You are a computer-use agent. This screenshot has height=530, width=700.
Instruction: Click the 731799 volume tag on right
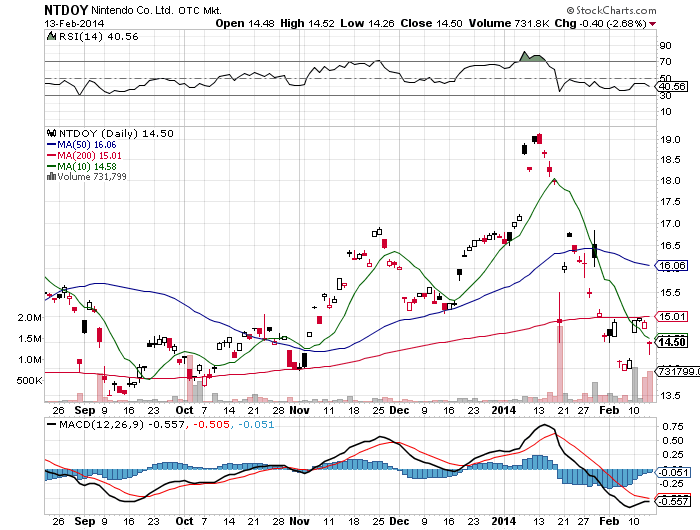pyautogui.click(x=678, y=371)
